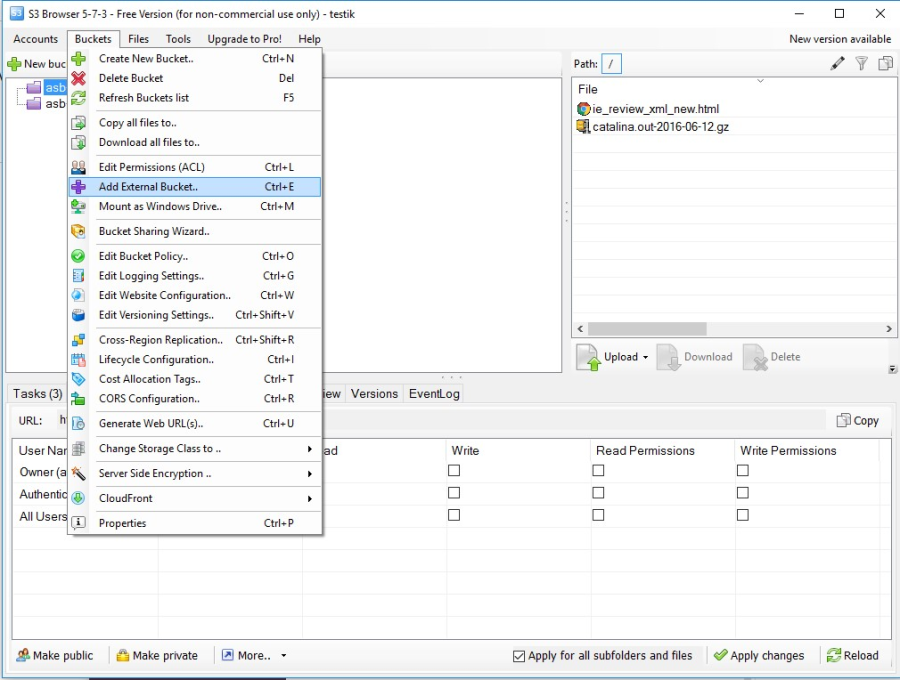Click the Properties info icon

79,523
